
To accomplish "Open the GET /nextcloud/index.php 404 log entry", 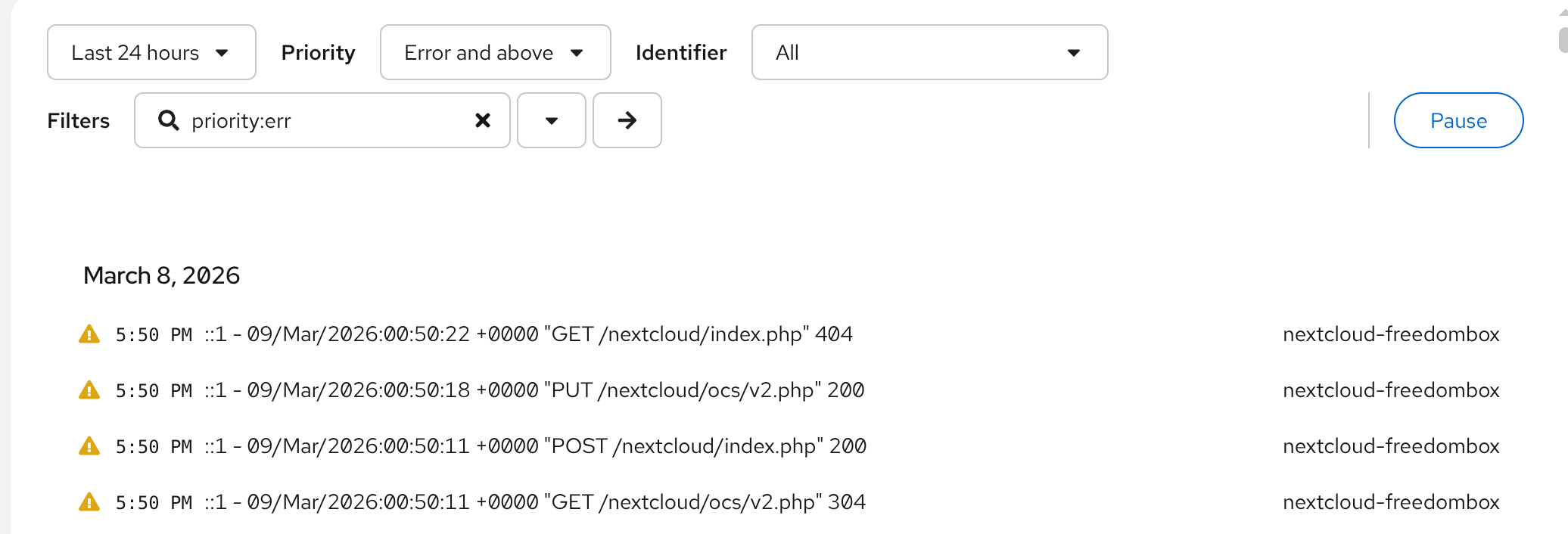I will click(x=550, y=334).
